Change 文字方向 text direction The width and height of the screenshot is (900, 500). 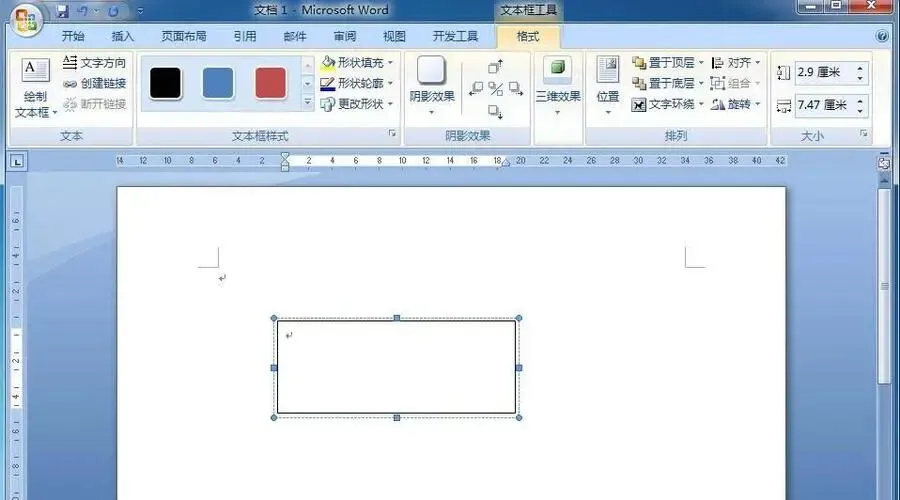tap(95, 62)
